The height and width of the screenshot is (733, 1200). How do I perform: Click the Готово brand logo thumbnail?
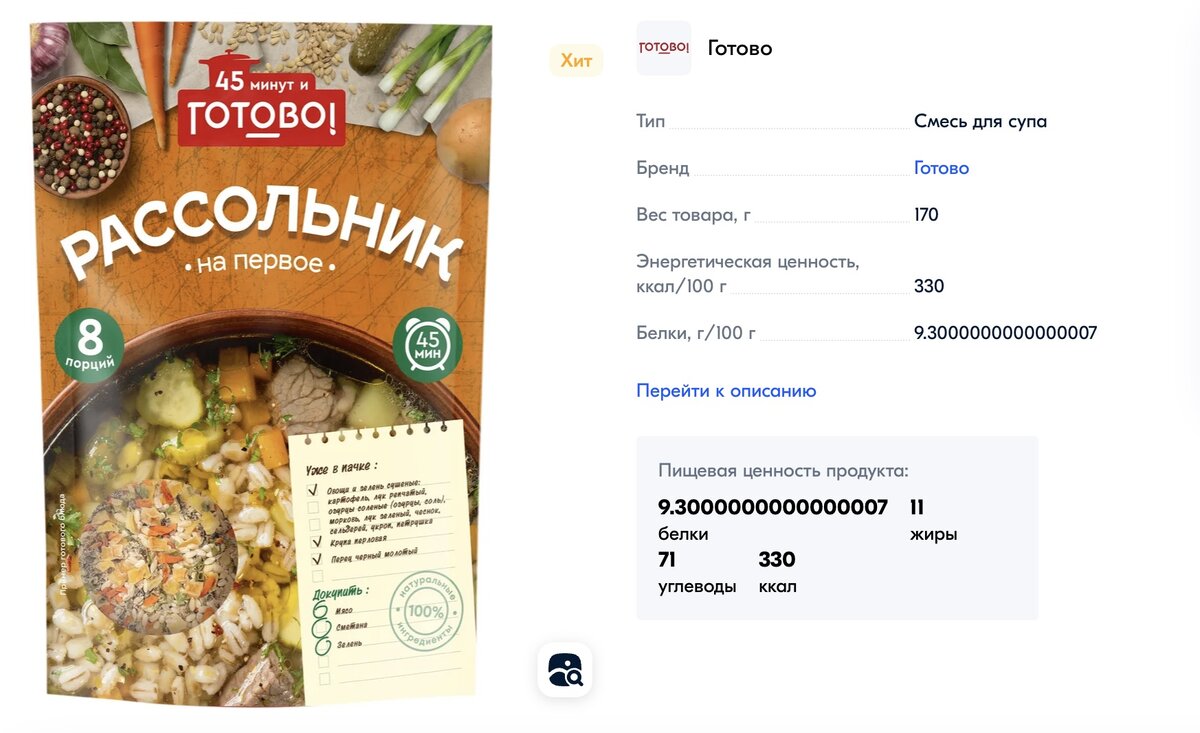pos(664,48)
